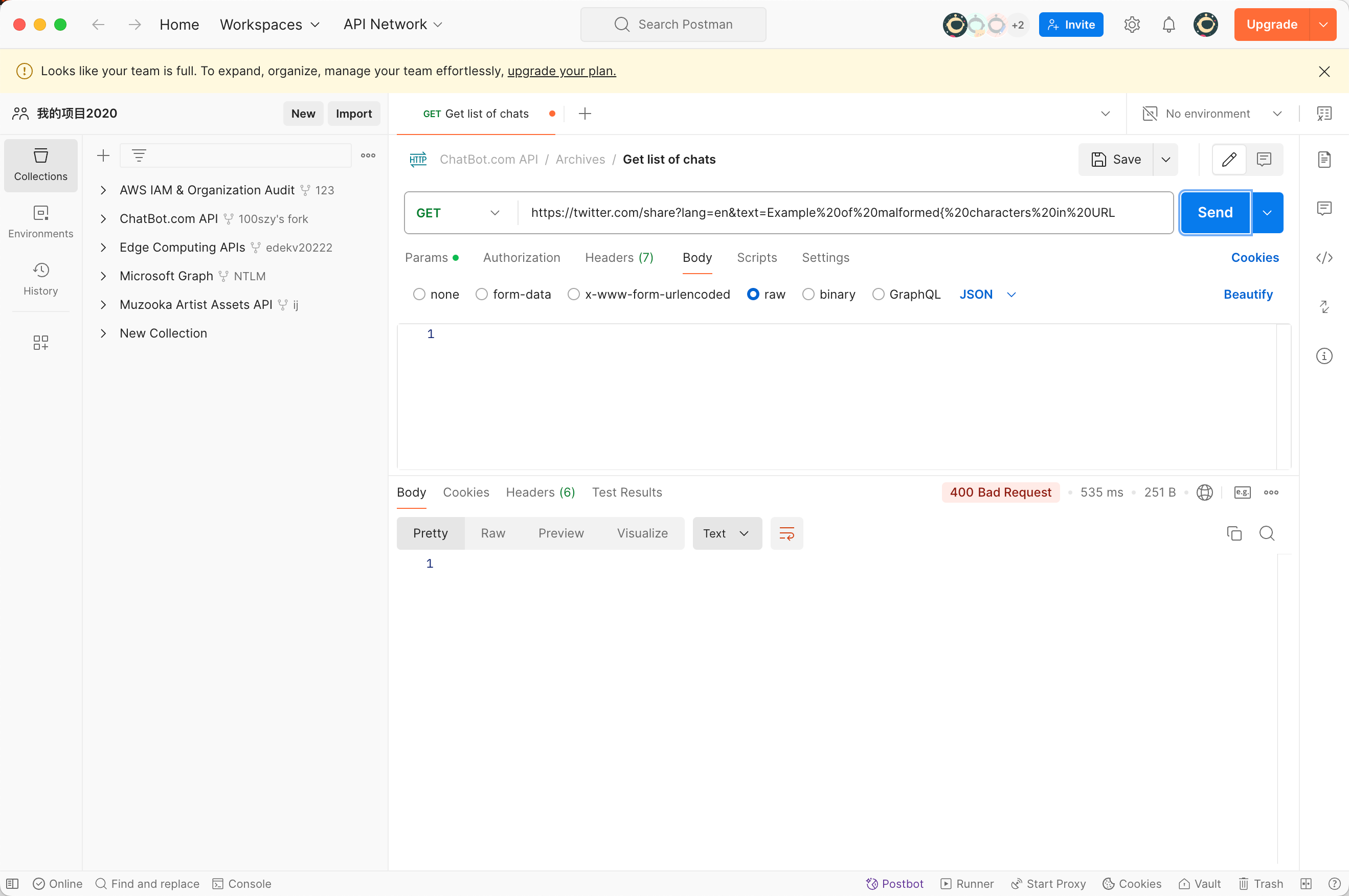The height and width of the screenshot is (896, 1349).
Task: Click the Send button
Action: coord(1216,213)
